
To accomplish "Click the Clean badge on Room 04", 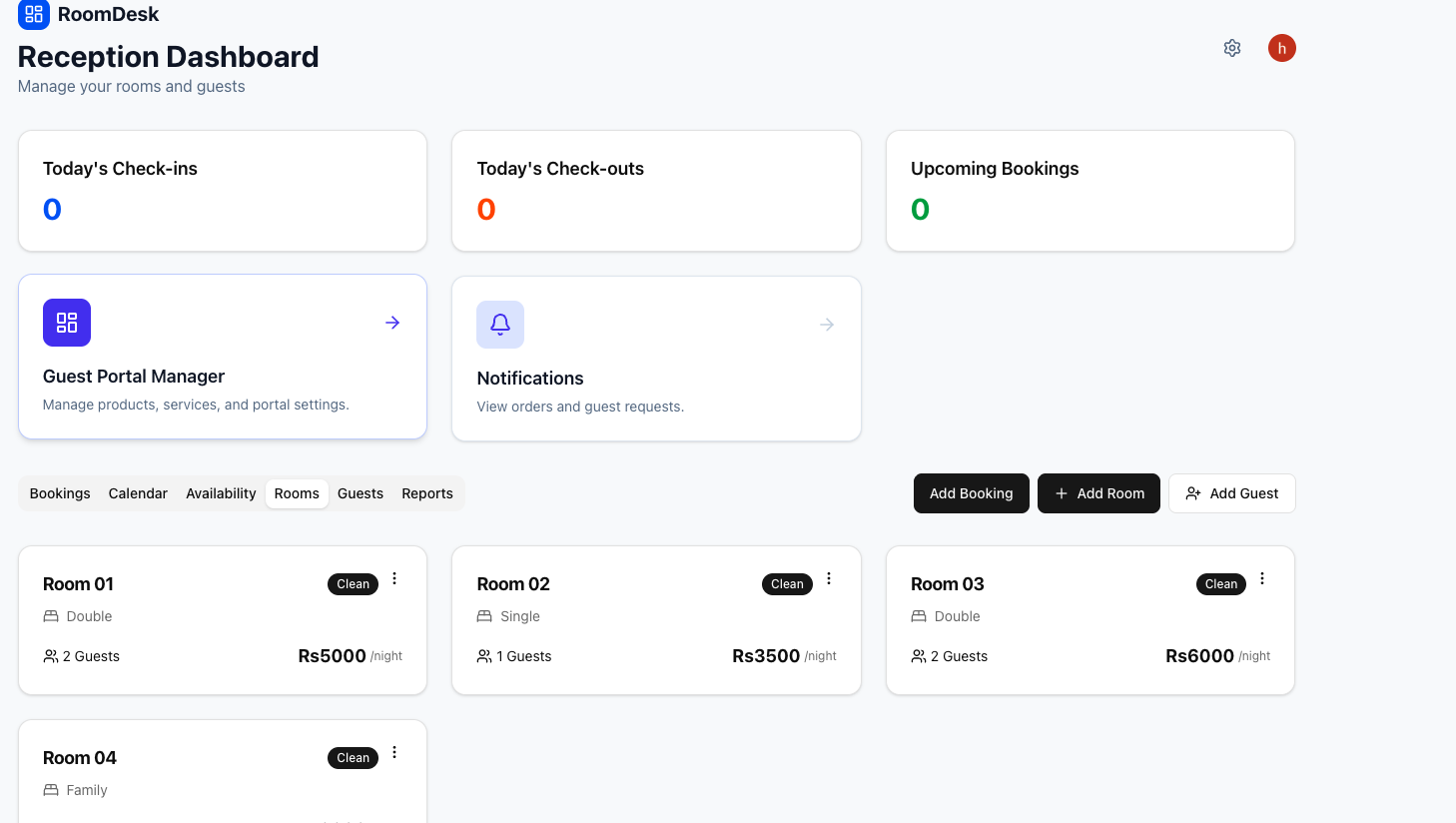I will 353,758.
